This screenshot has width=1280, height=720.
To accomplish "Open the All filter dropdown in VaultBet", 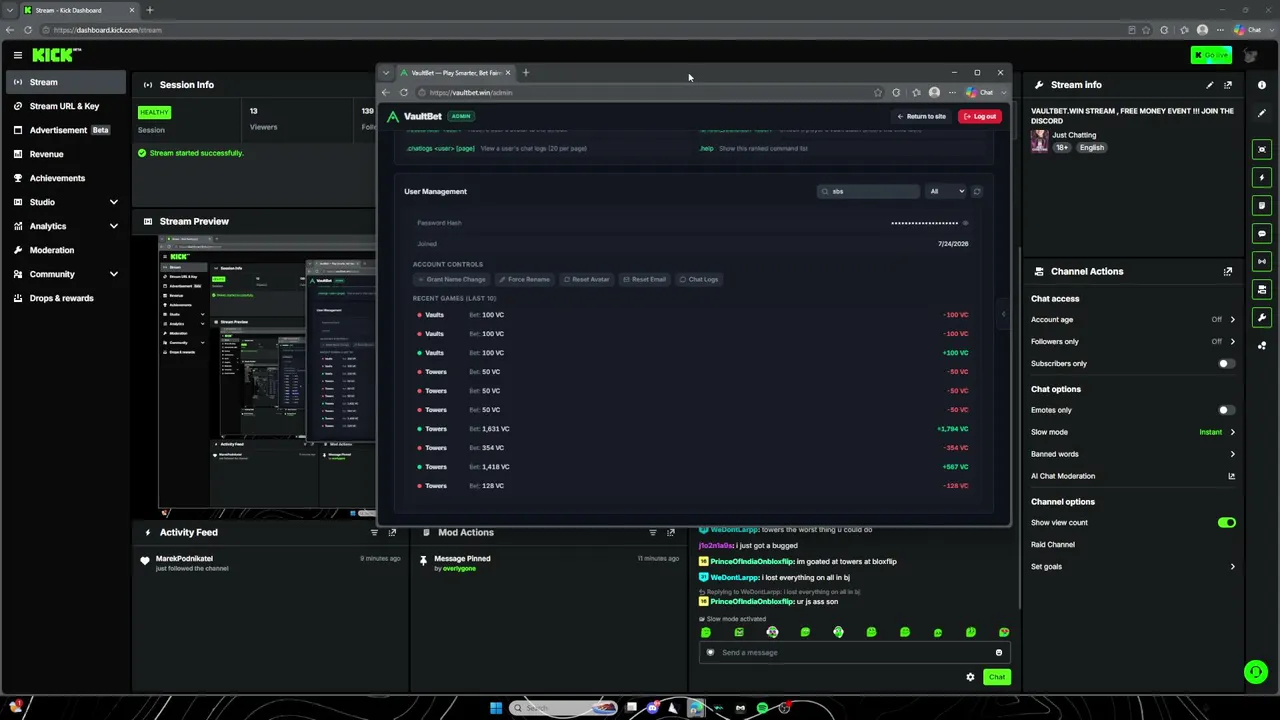I will click(x=947, y=191).
